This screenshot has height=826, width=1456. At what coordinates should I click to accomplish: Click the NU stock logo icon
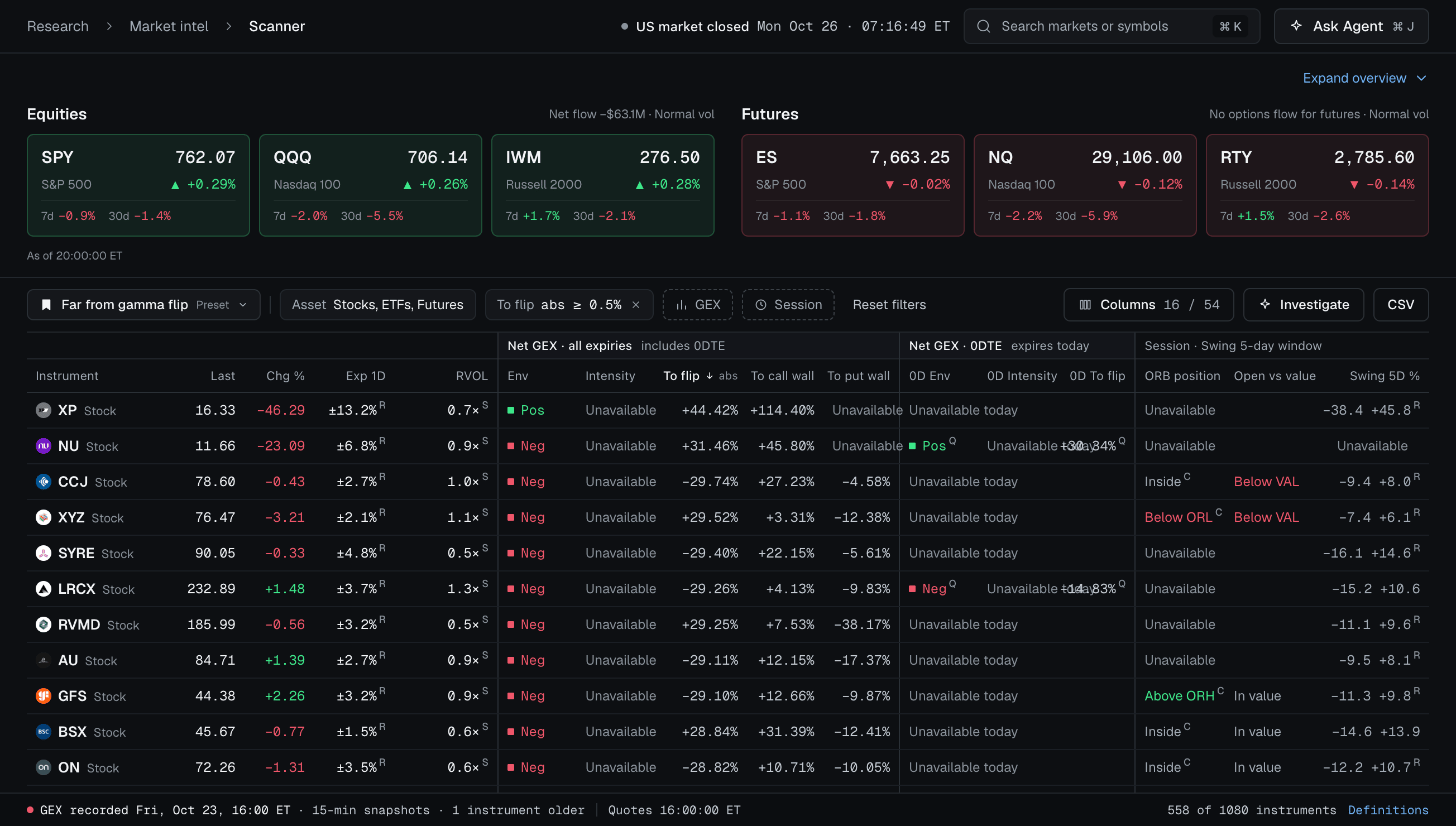coord(44,446)
